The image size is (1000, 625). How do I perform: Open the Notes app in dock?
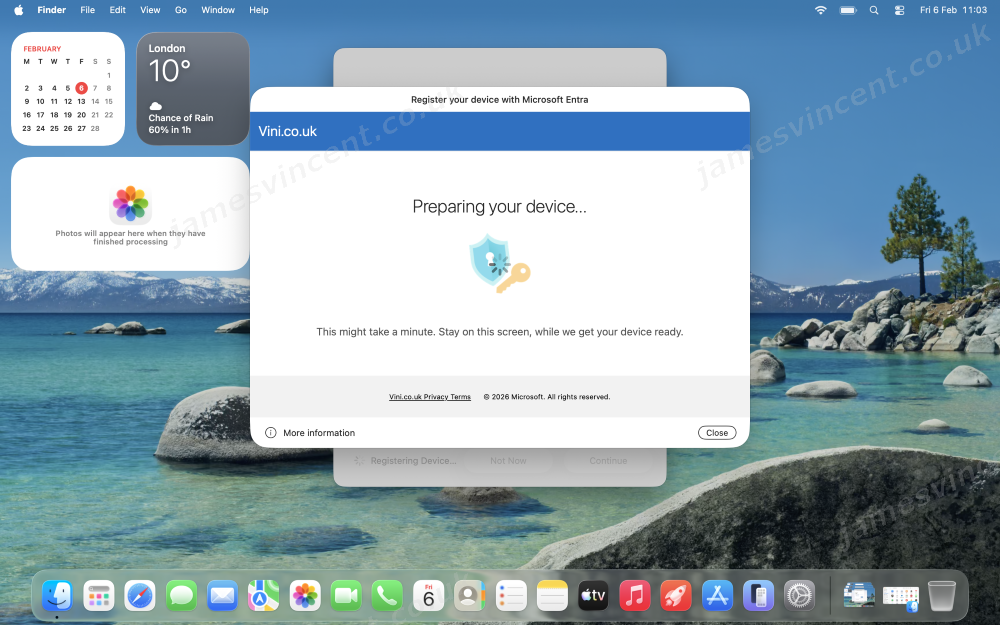pos(552,596)
